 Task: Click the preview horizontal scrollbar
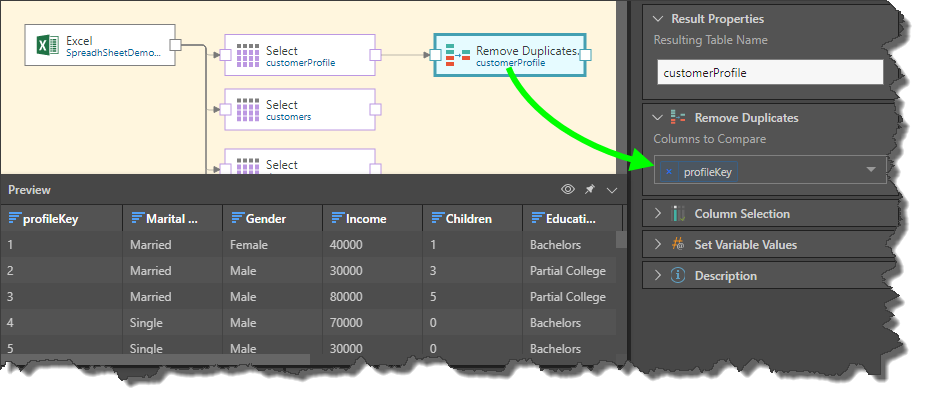pos(160,359)
